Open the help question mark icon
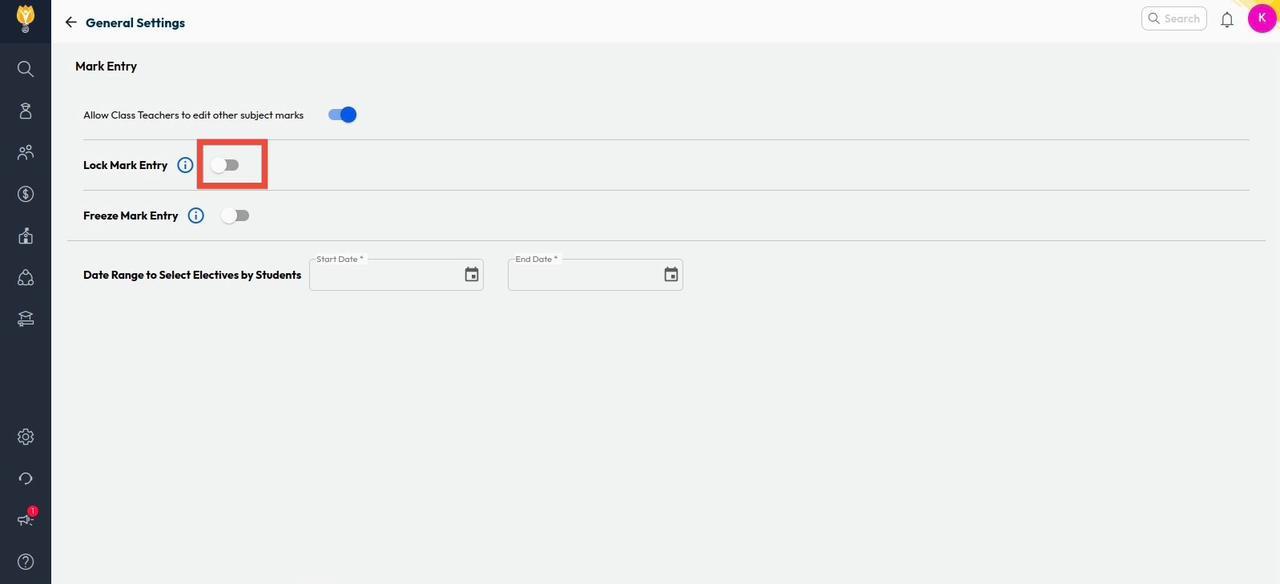The image size is (1280, 584). tap(26, 562)
